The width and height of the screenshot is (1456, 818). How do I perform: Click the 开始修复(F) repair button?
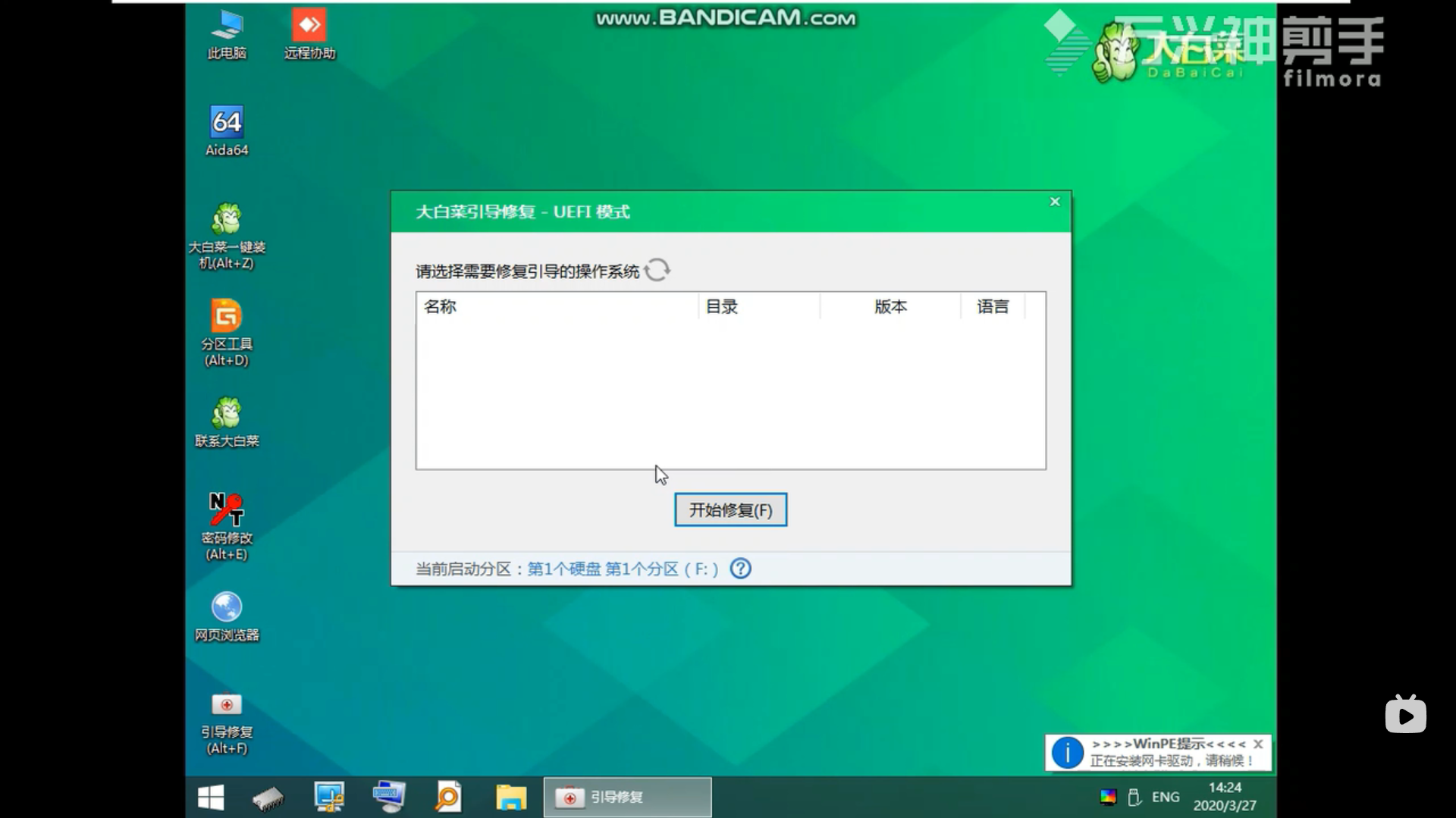point(730,509)
